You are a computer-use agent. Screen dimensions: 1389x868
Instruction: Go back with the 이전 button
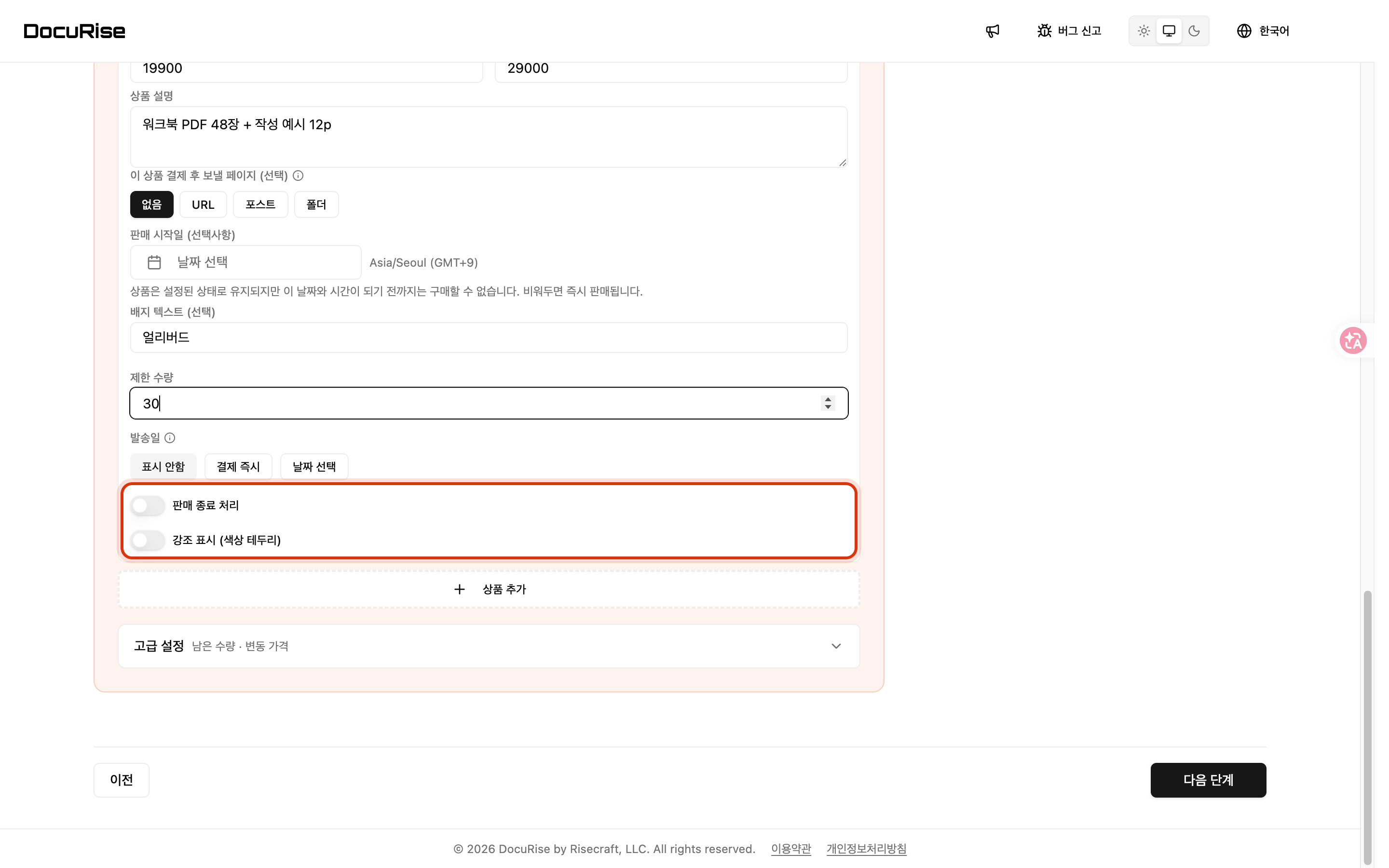pos(122,780)
